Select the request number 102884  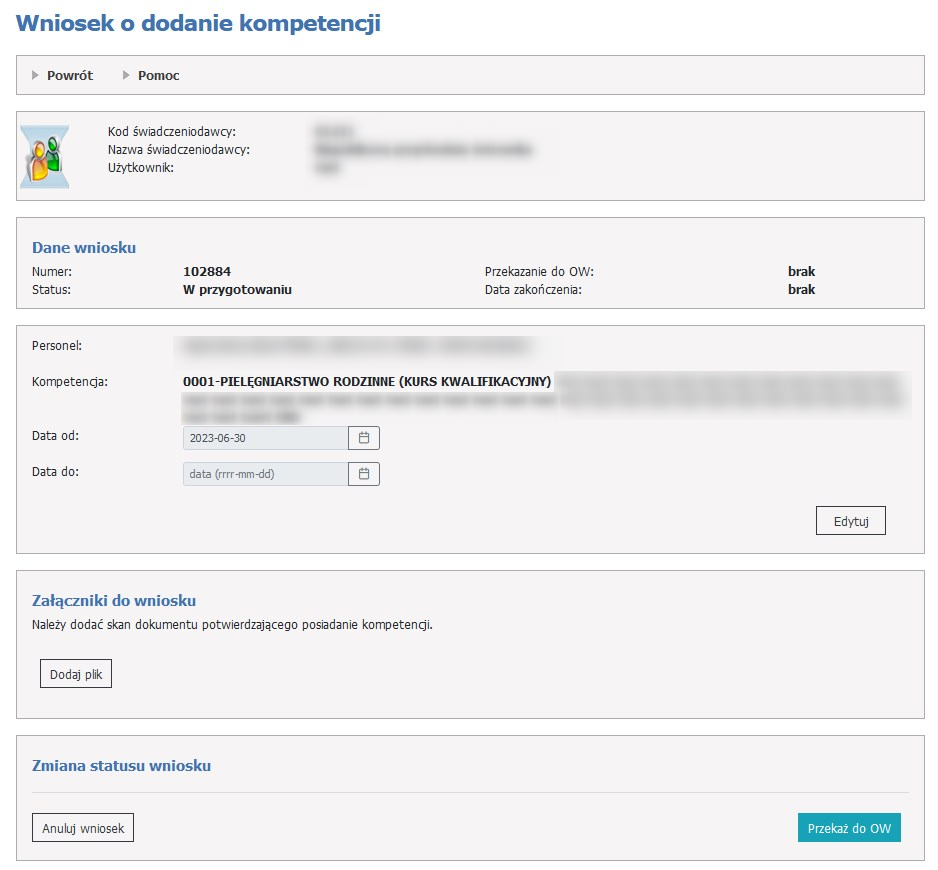(207, 271)
